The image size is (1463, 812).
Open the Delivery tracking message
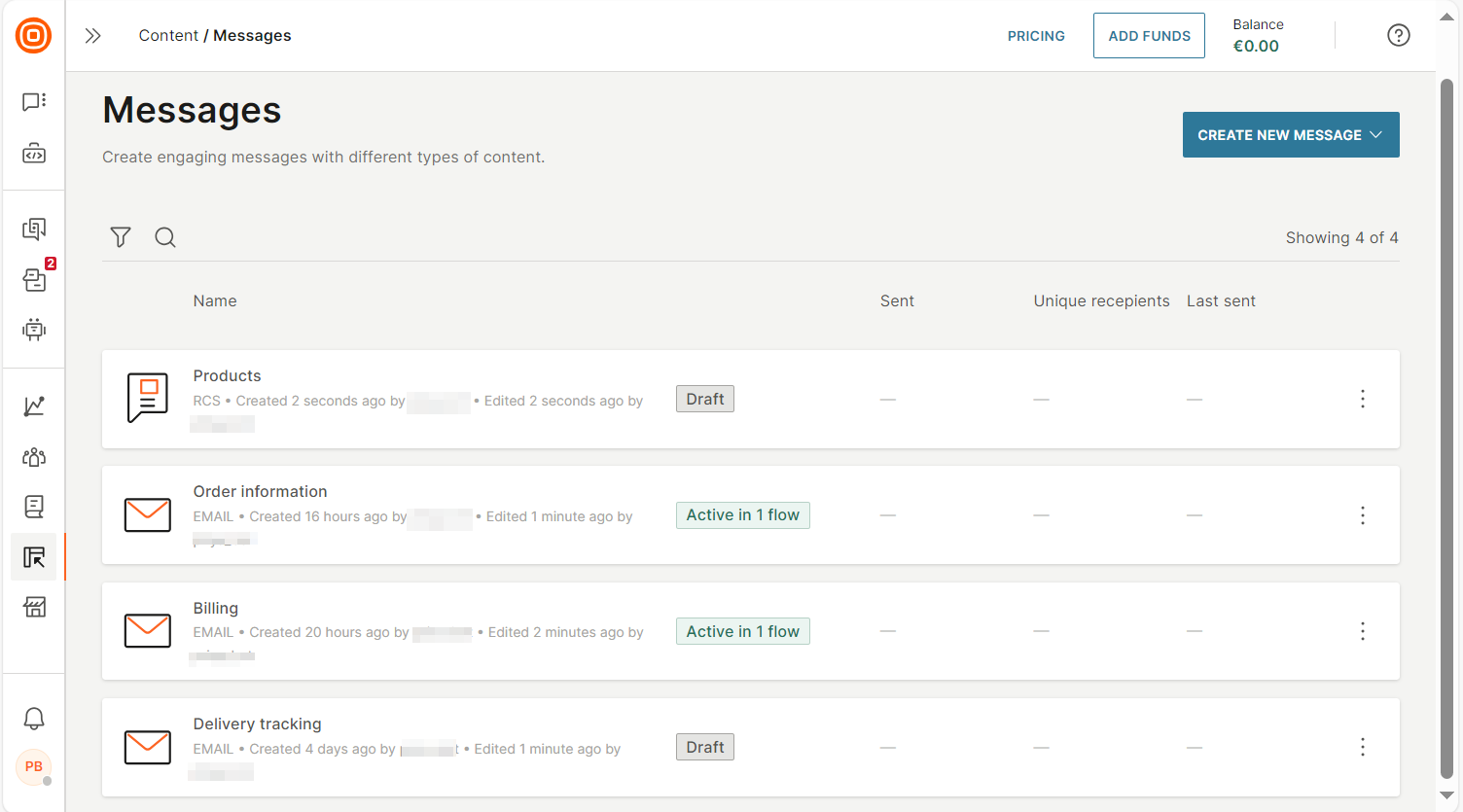257,724
